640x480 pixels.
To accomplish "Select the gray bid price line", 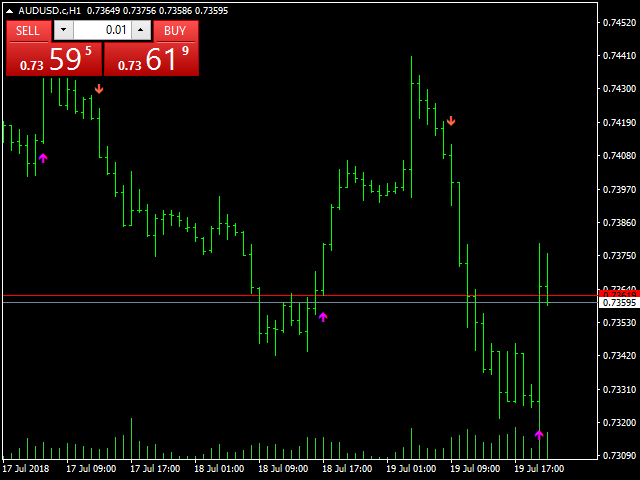I will [x=300, y=302].
